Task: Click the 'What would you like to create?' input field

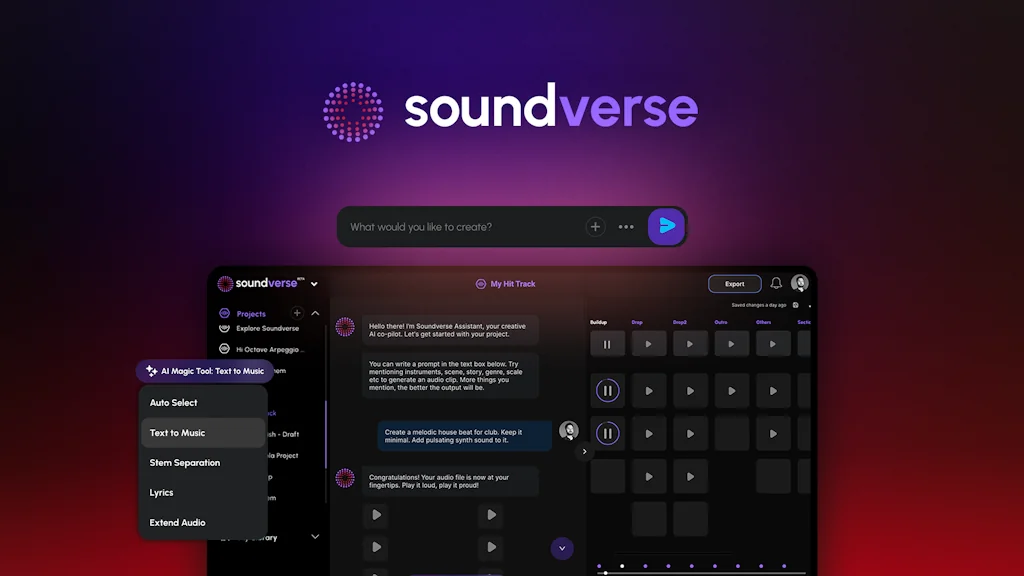Action: (440, 226)
